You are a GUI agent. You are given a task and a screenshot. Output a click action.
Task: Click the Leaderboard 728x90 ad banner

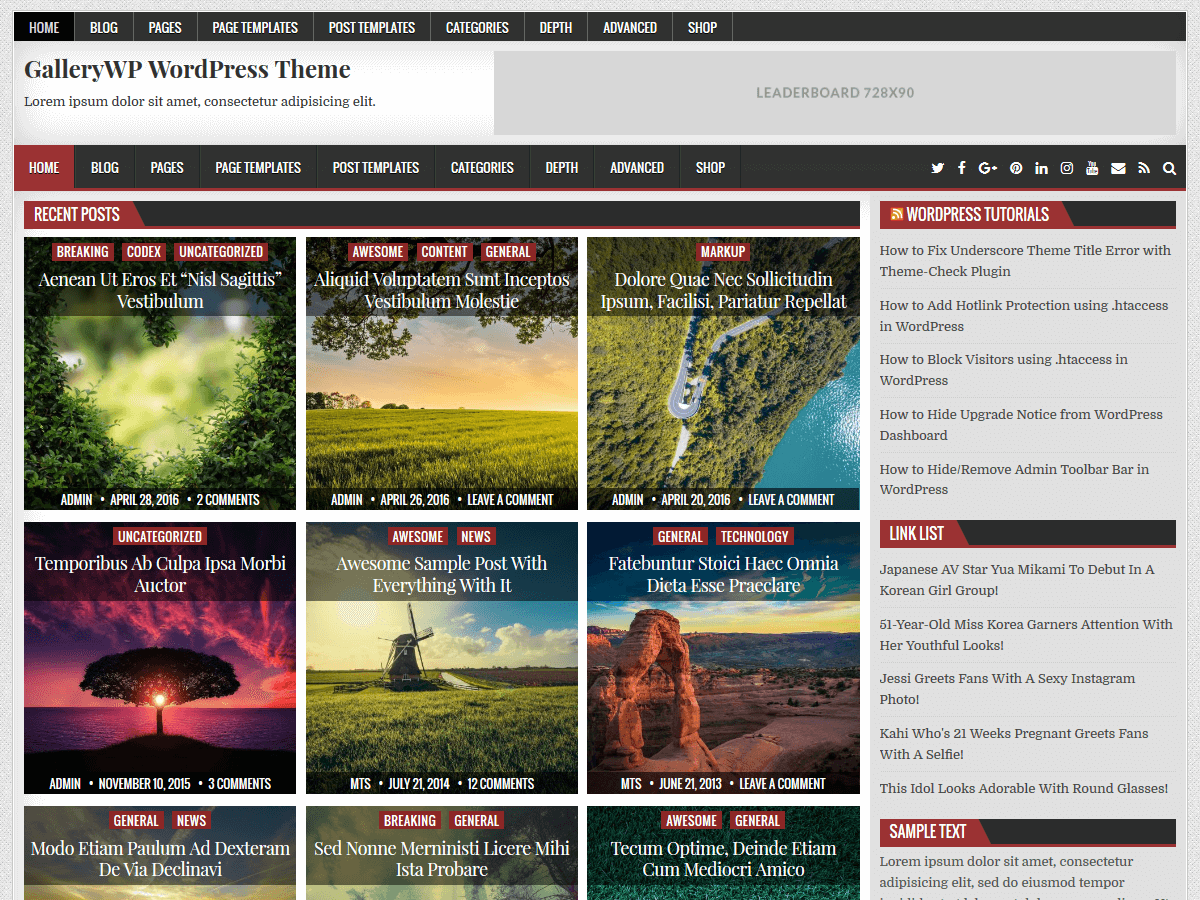[834, 93]
